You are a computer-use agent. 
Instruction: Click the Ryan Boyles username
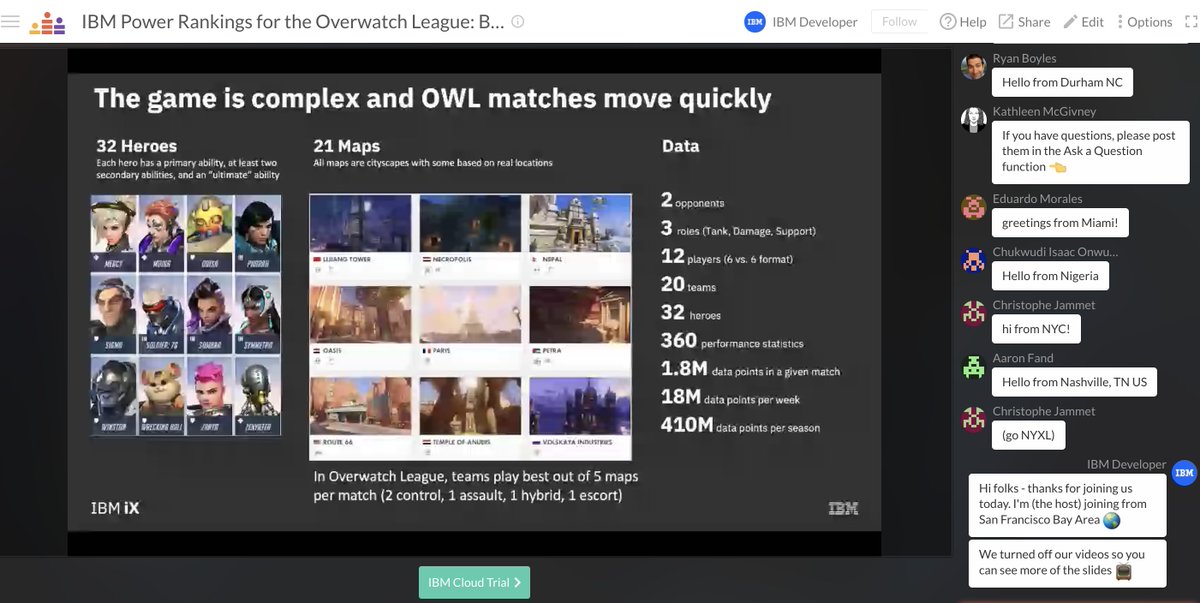pos(1024,59)
